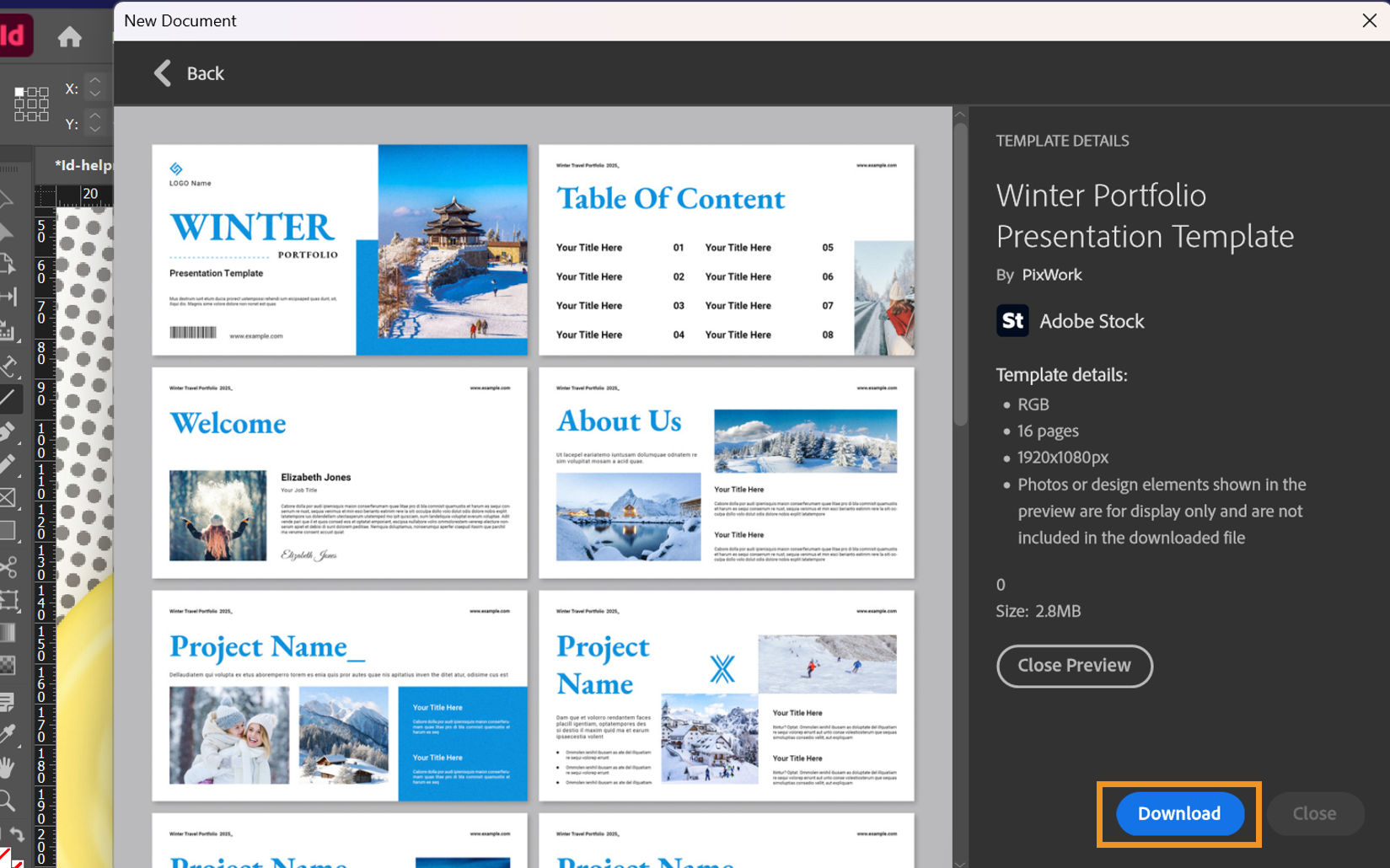Select the About Us page thumbnail
Viewport: 1390px width, 868px height.
(x=727, y=473)
